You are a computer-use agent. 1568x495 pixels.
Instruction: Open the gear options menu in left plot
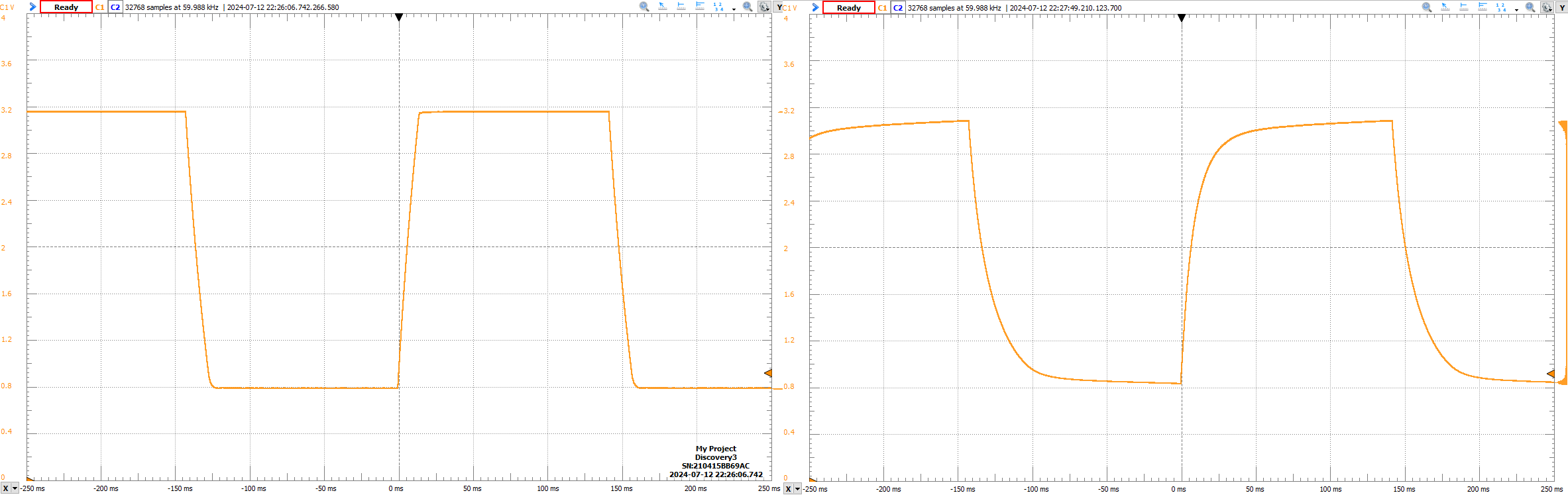(764, 7)
